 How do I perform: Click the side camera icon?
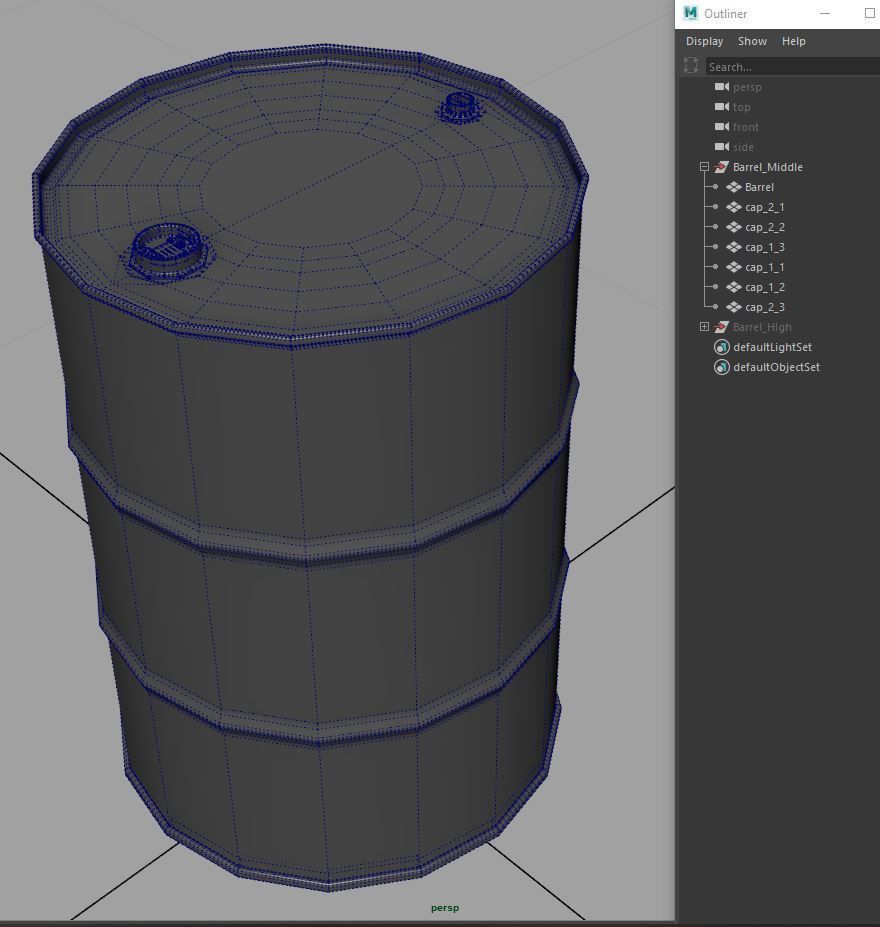pos(722,147)
